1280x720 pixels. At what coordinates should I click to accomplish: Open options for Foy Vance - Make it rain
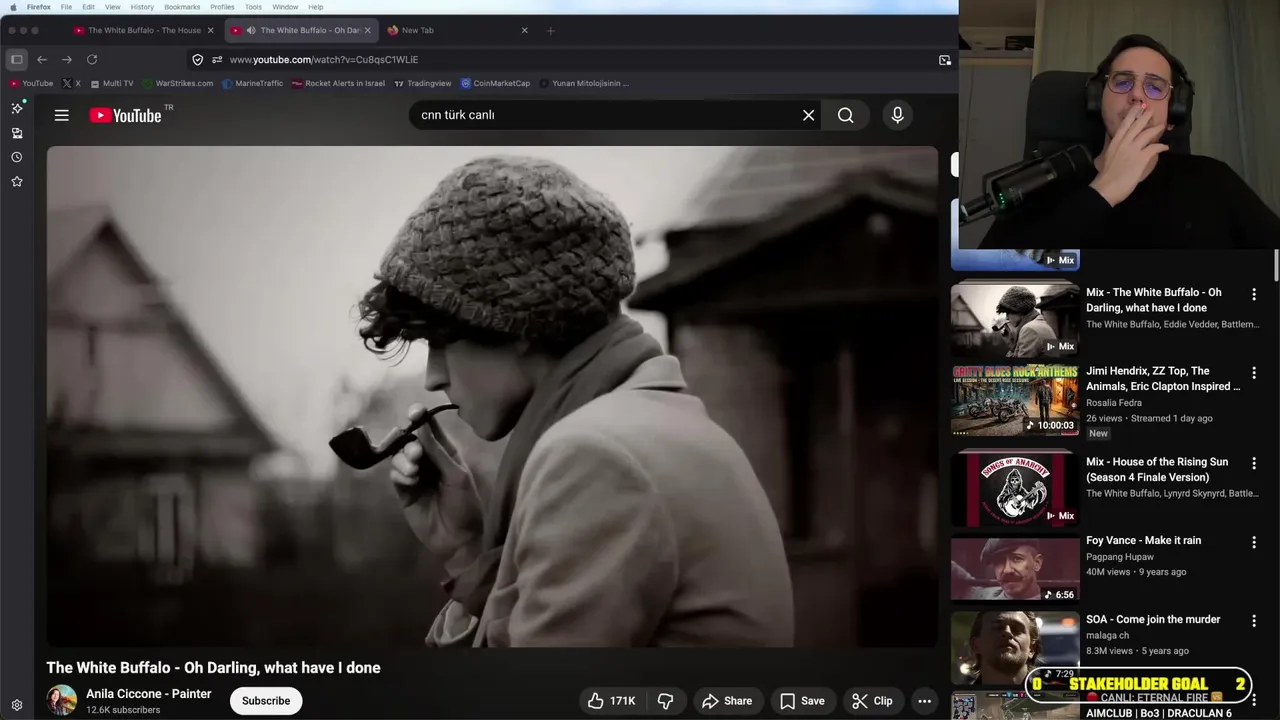[x=1254, y=542]
